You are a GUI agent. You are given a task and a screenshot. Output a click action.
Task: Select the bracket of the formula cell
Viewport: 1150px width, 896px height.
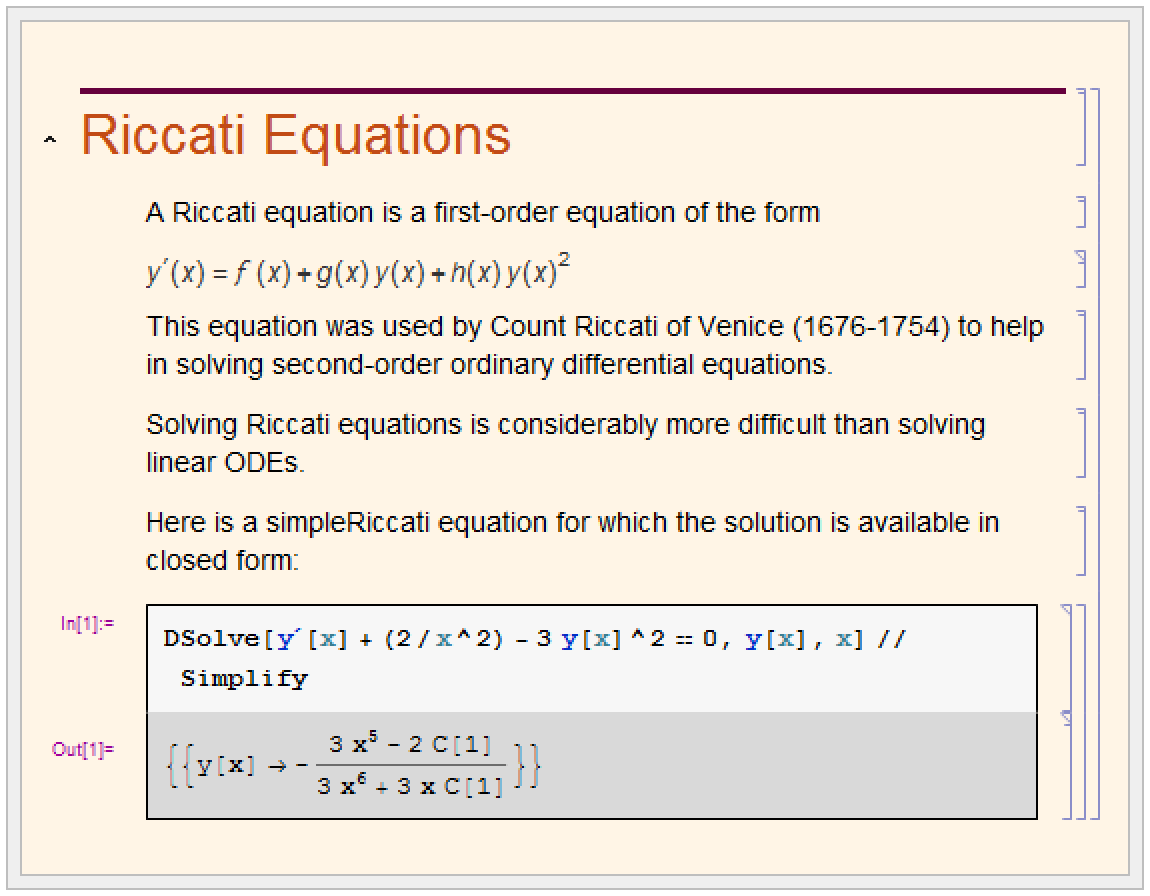[1081, 270]
